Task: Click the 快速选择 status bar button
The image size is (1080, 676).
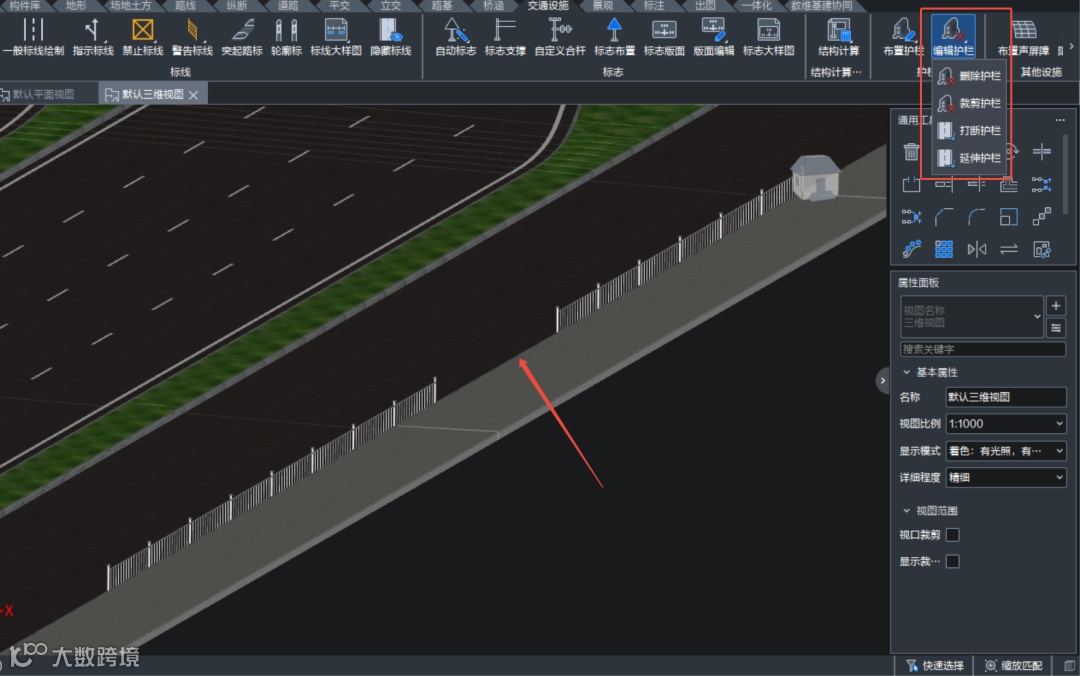Action: [x=935, y=666]
